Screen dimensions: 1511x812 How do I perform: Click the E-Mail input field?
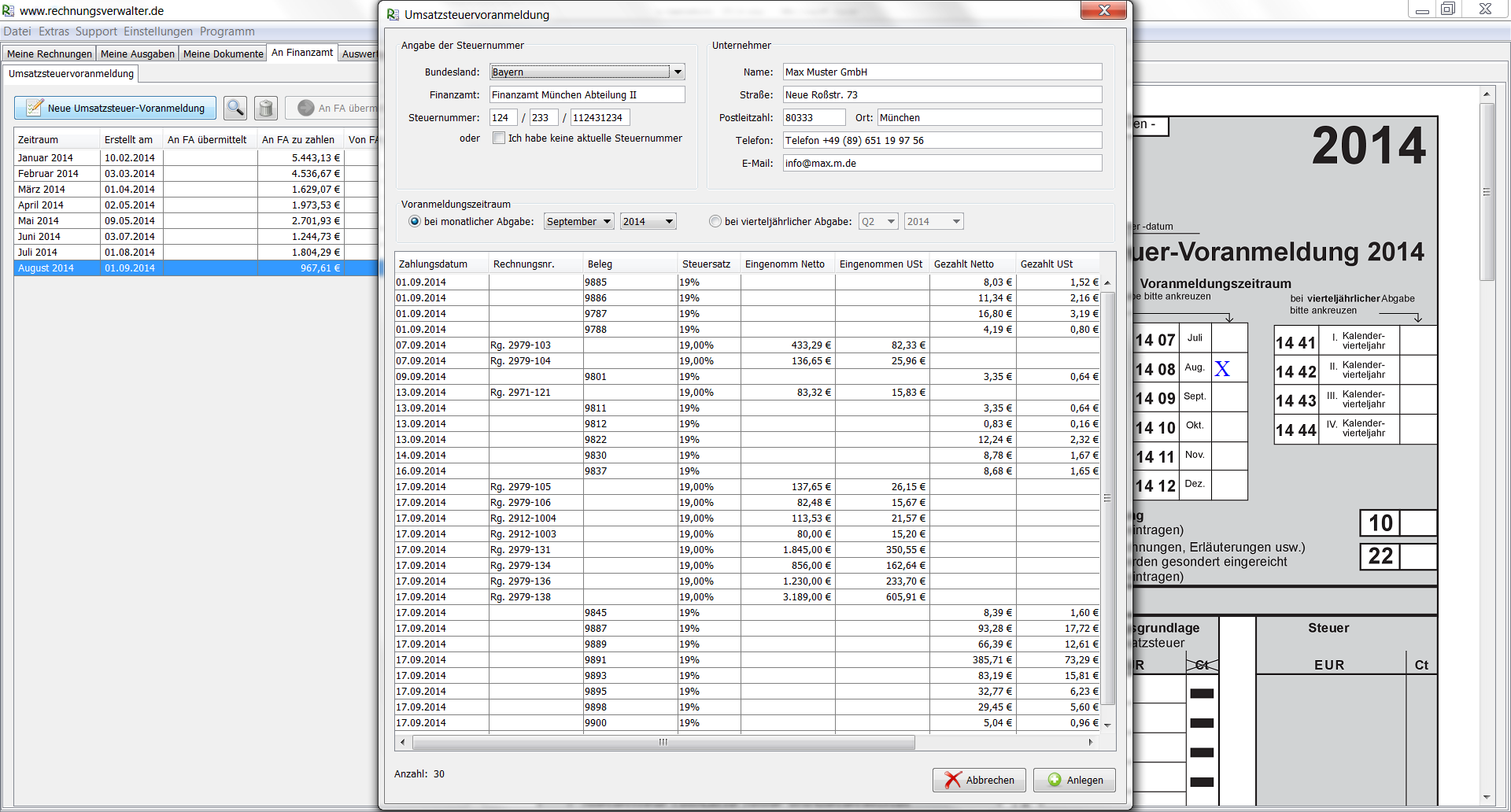coord(942,164)
